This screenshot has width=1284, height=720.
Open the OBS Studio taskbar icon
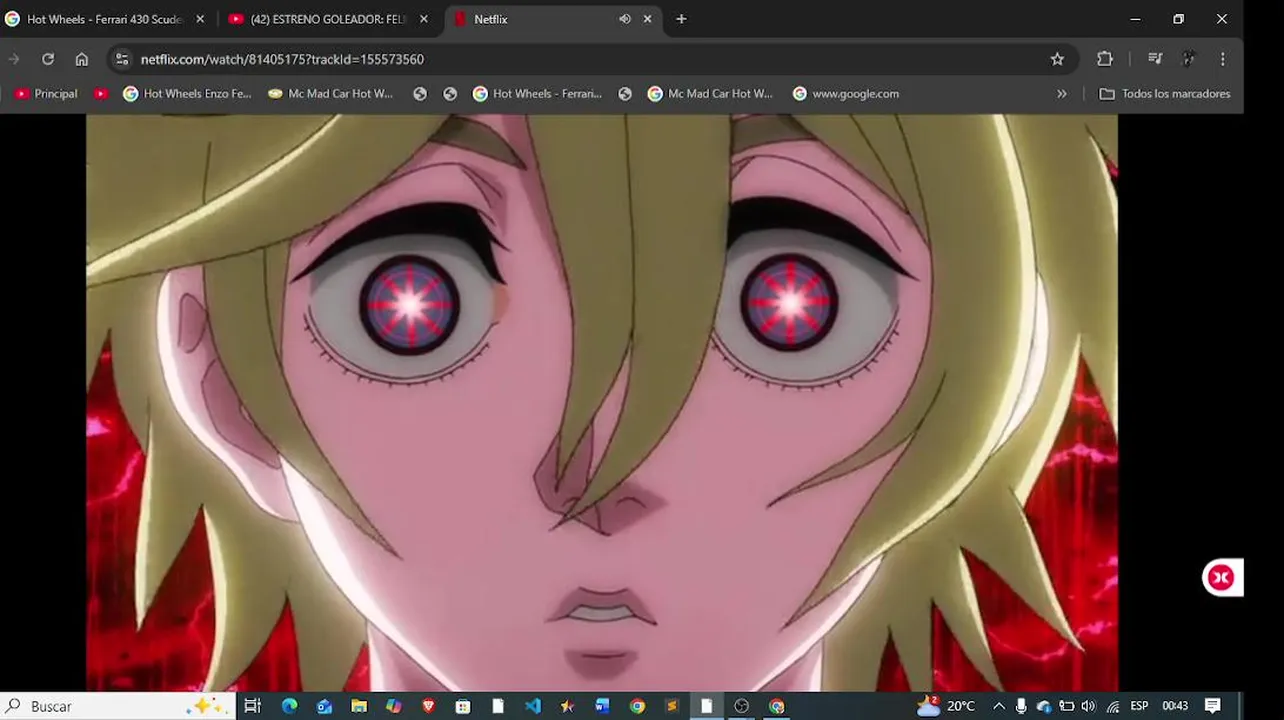[x=741, y=706]
